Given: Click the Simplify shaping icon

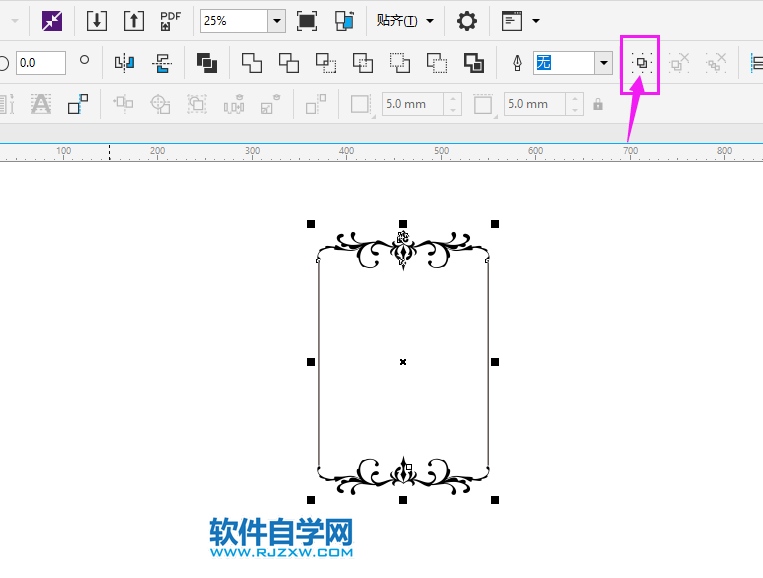Looking at the screenshot, I should coord(363,63).
